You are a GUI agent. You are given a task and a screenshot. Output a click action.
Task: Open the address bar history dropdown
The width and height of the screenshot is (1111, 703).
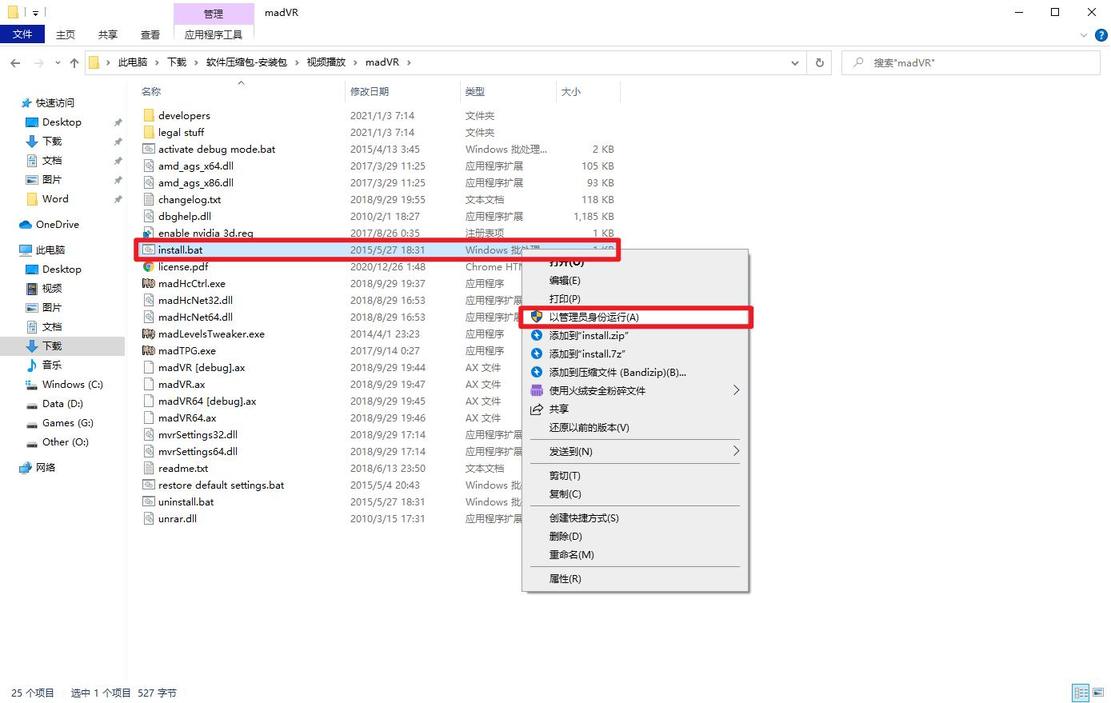coord(794,62)
